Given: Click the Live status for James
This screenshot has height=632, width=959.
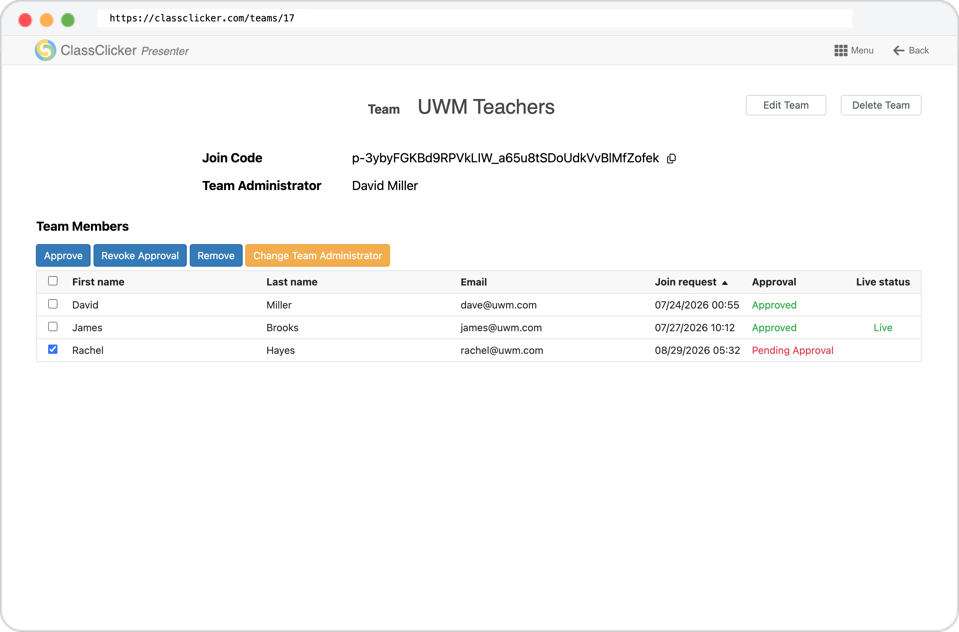Looking at the screenshot, I should point(883,327).
